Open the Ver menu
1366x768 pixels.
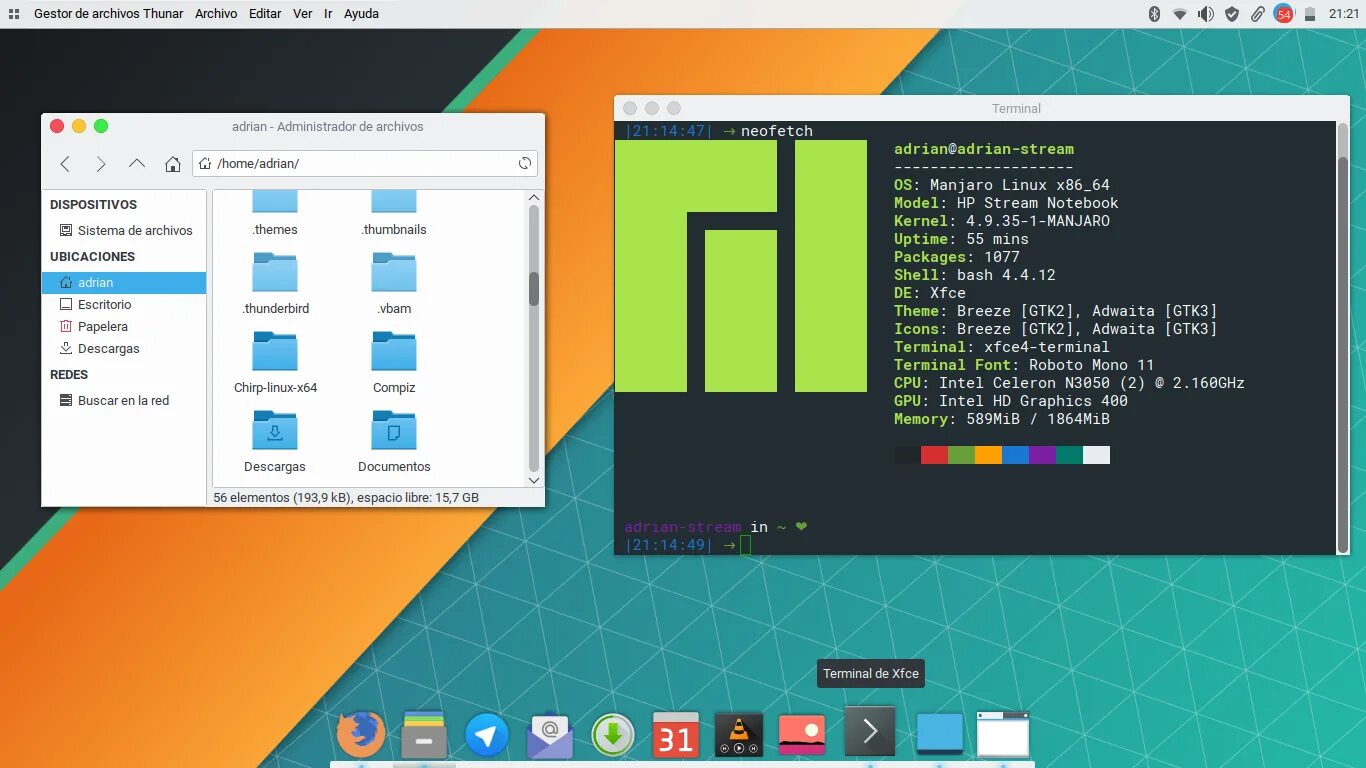tap(302, 14)
